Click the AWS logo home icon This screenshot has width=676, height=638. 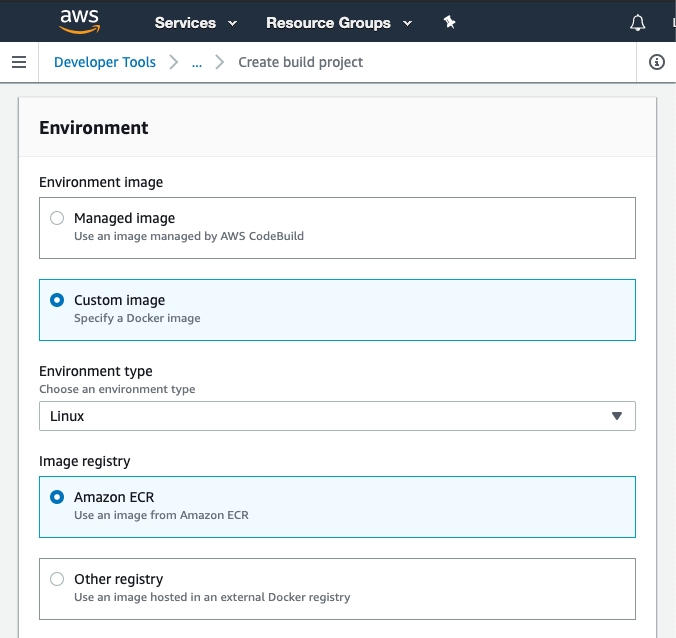pos(80,21)
